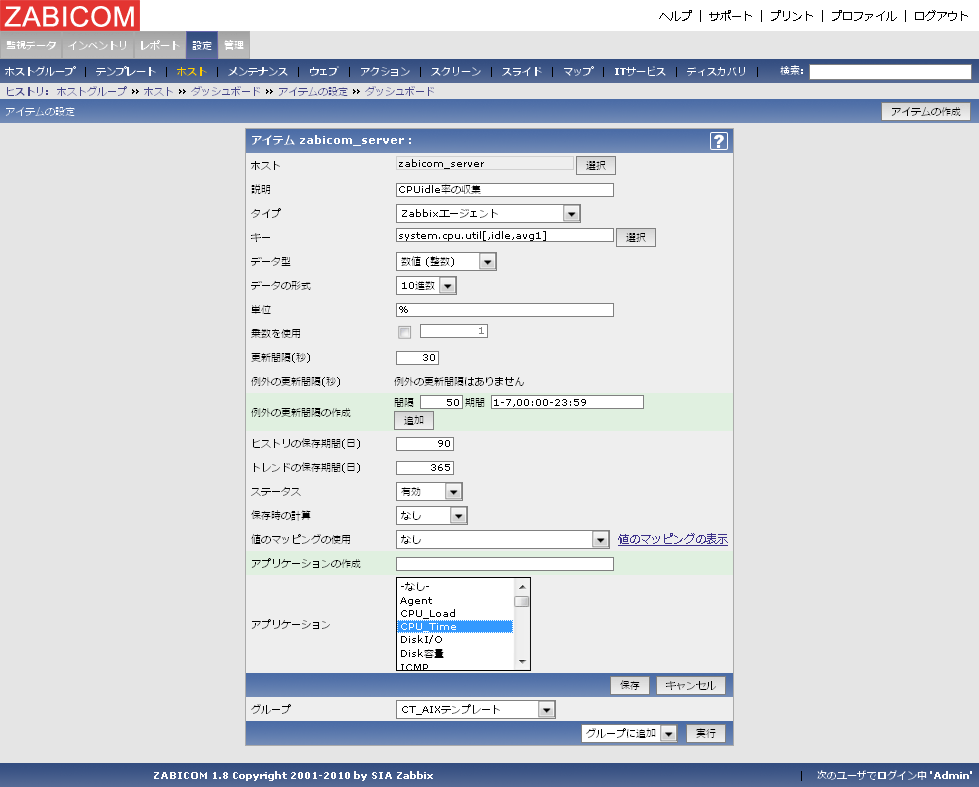Click the プロファイル link
This screenshot has height=787, width=979.
pos(863,16)
